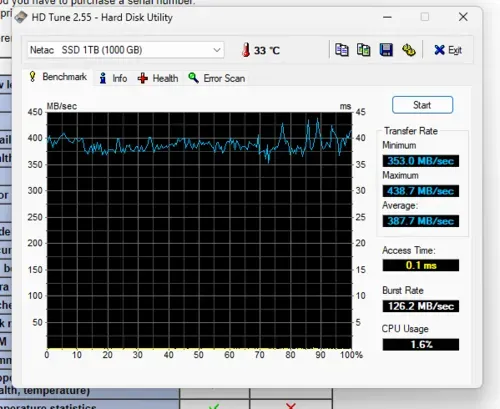Click the Access Time value 0.1 ms

click(x=421, y=265)
